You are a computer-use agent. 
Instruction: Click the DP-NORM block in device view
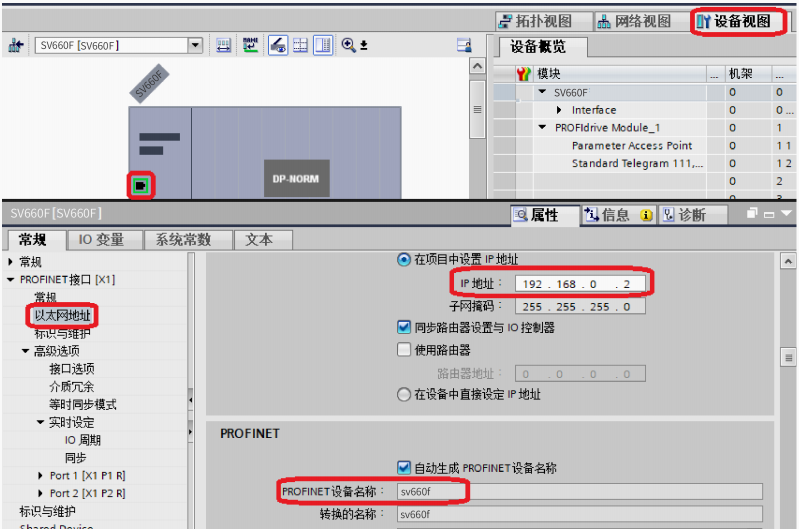click(x=297, y=178)
